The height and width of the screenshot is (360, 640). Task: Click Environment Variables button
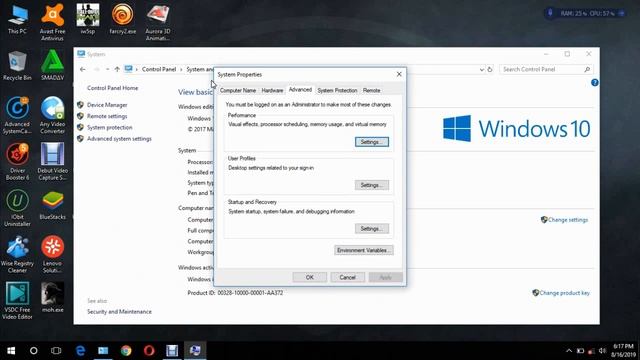[x=364, y=250]
